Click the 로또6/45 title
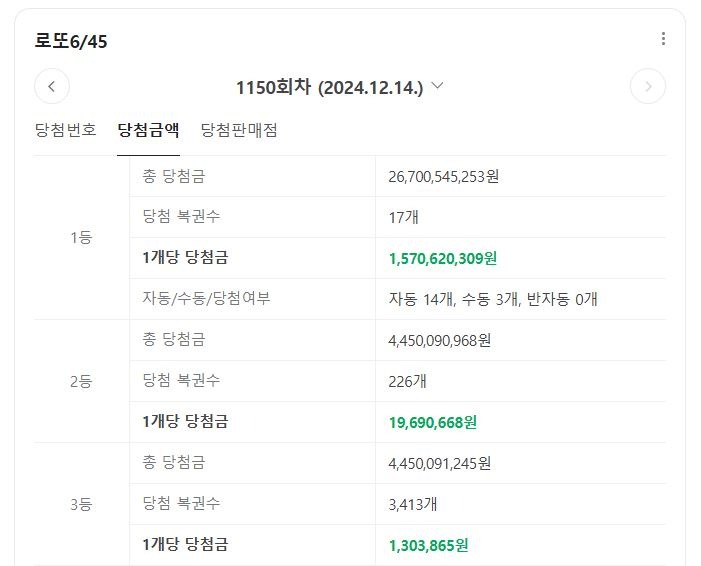Viewport: 701px width, 566px height. (71, 41)
